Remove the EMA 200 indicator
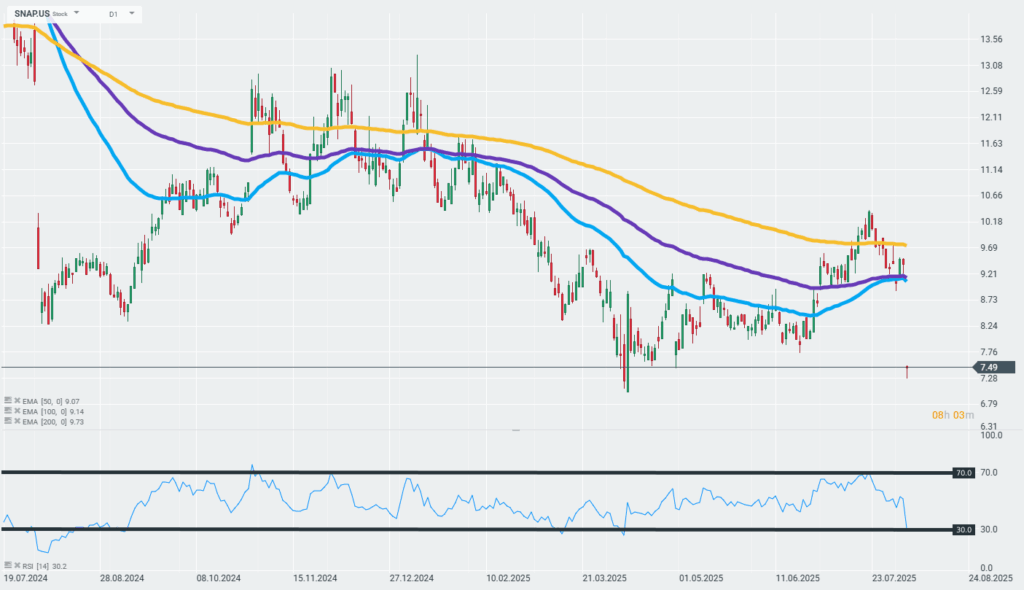This screenshot has height=590, width=1024. [x=17, y=421]
